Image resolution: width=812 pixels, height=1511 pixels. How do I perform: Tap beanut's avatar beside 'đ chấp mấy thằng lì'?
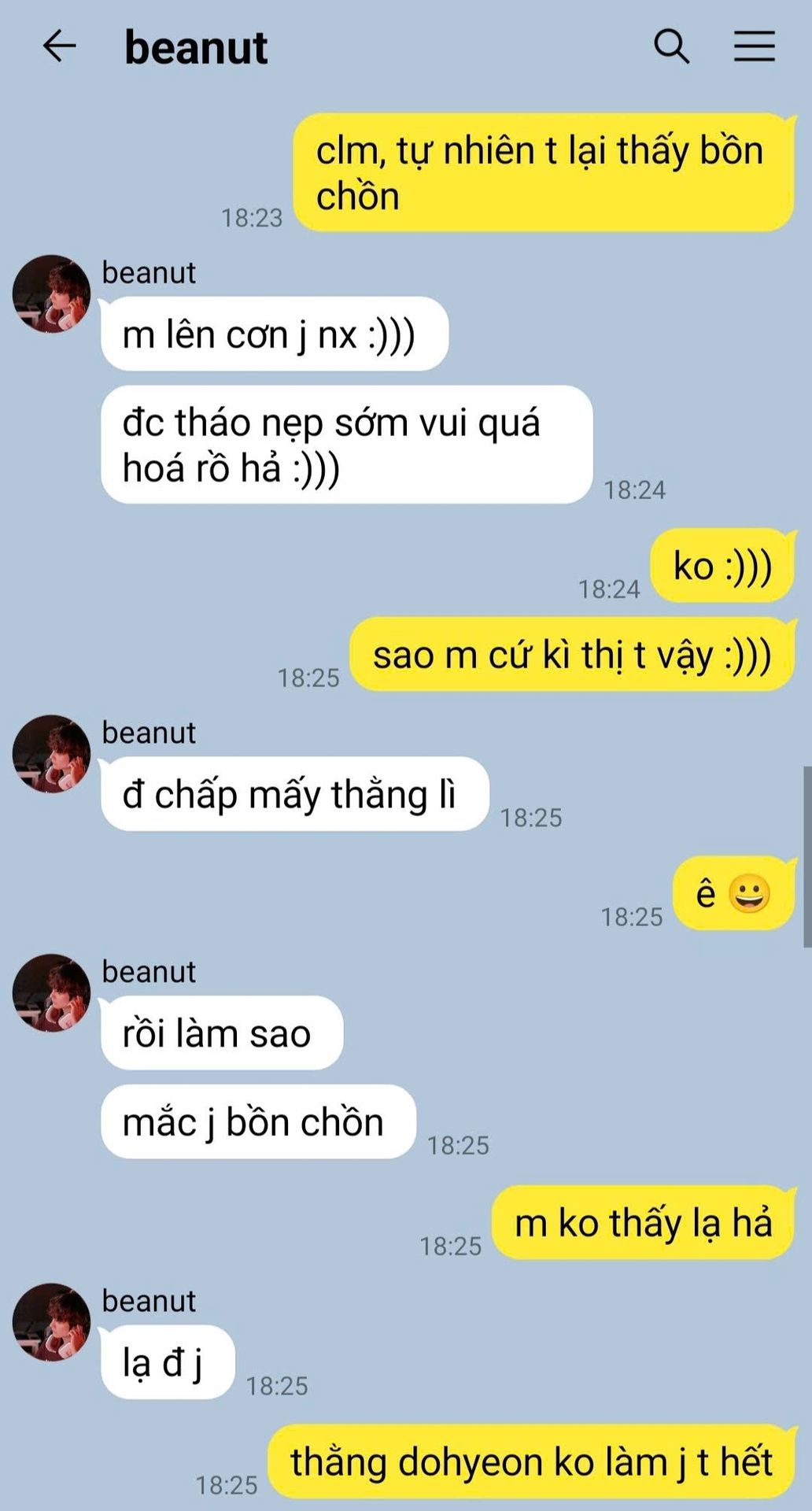(x=51, y=753)
